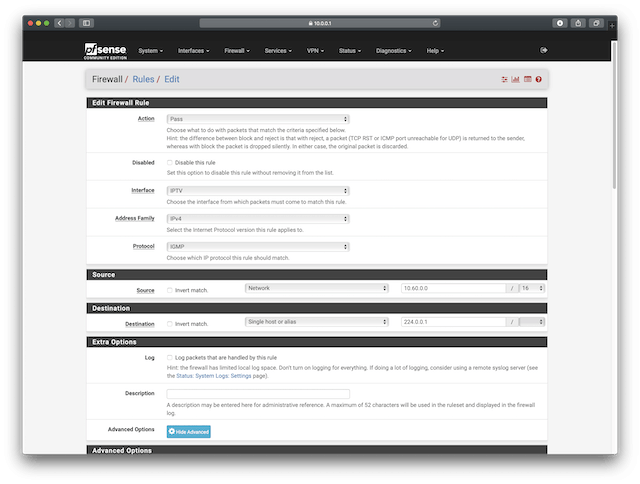
Task: Click the Description text field
Action: (258, 394)
